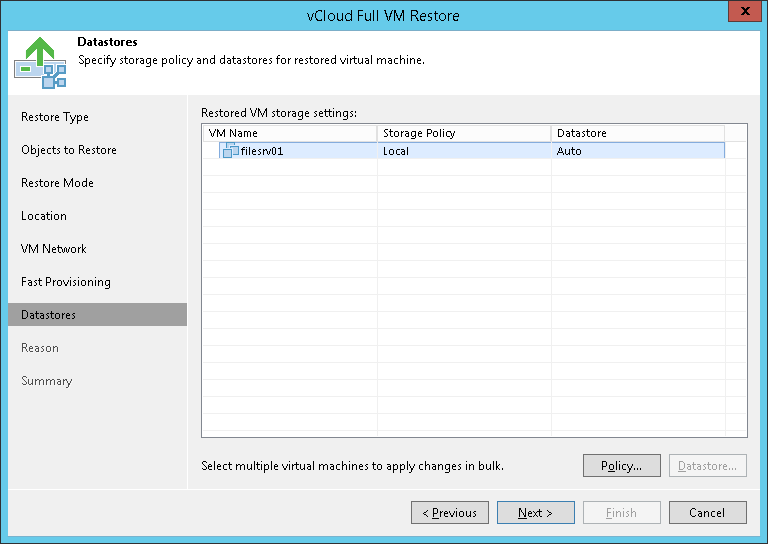Viewport: 768px width, 544px height.
Task: Go back with the Previous button
Action: tap(450, 513)
